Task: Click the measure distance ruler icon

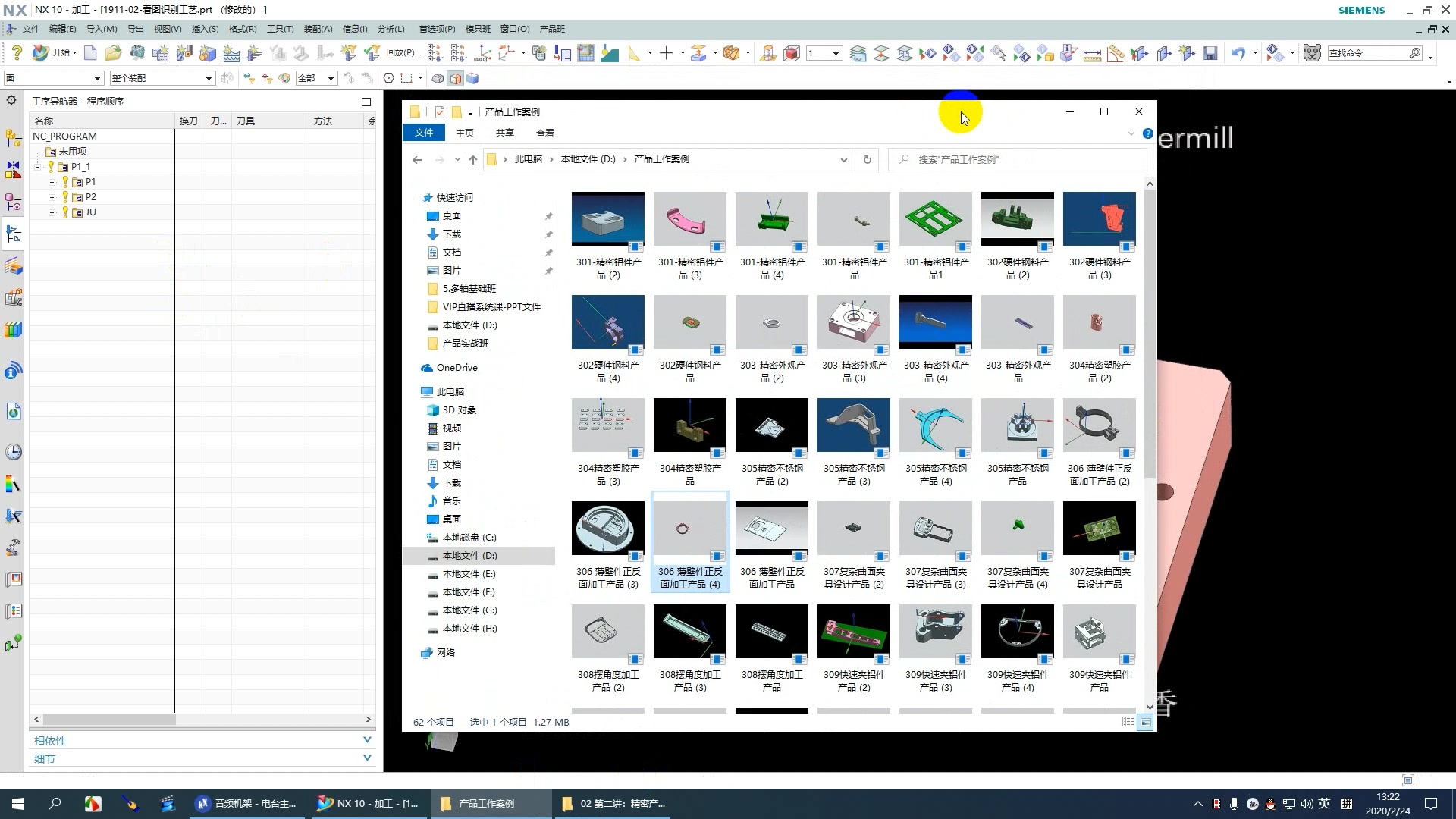Action: (x=1092, y=54)
